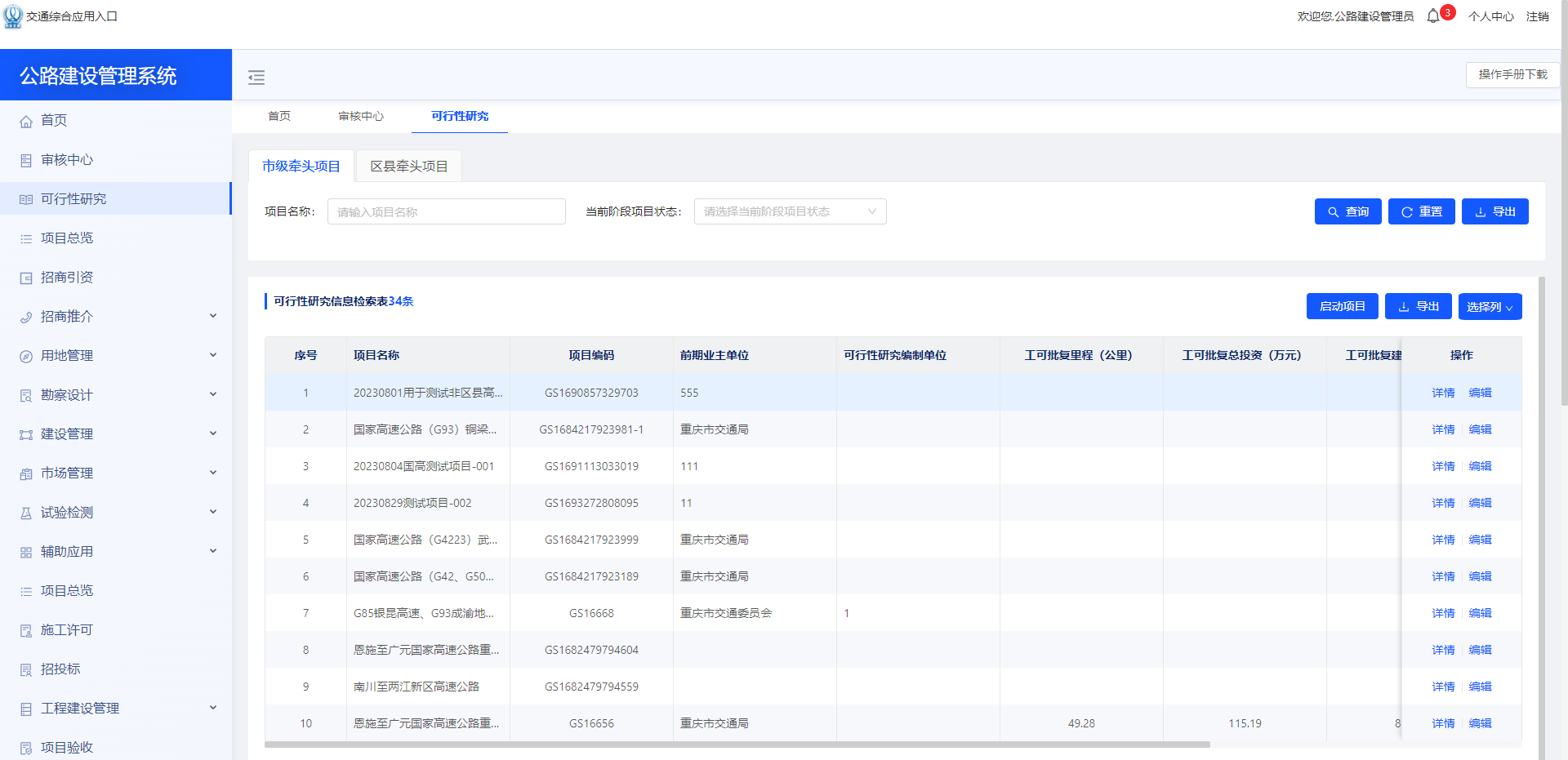Click the 可行性研究 sidebar icon
The image size is (1568, 760).
(x=26, y=199)
